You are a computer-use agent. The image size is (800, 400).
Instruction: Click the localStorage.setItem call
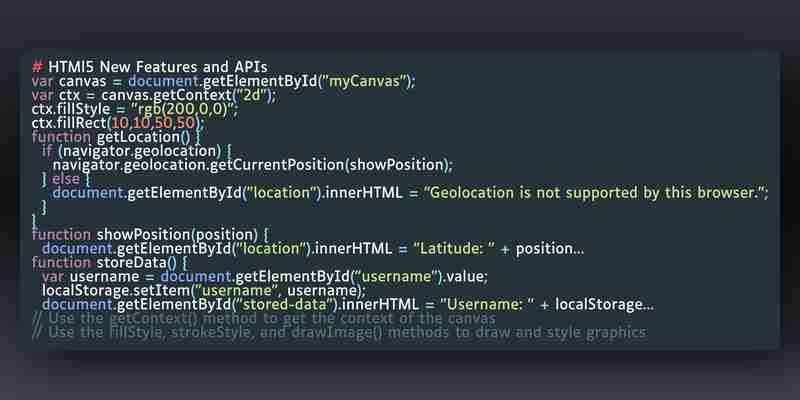click(204, 290)
